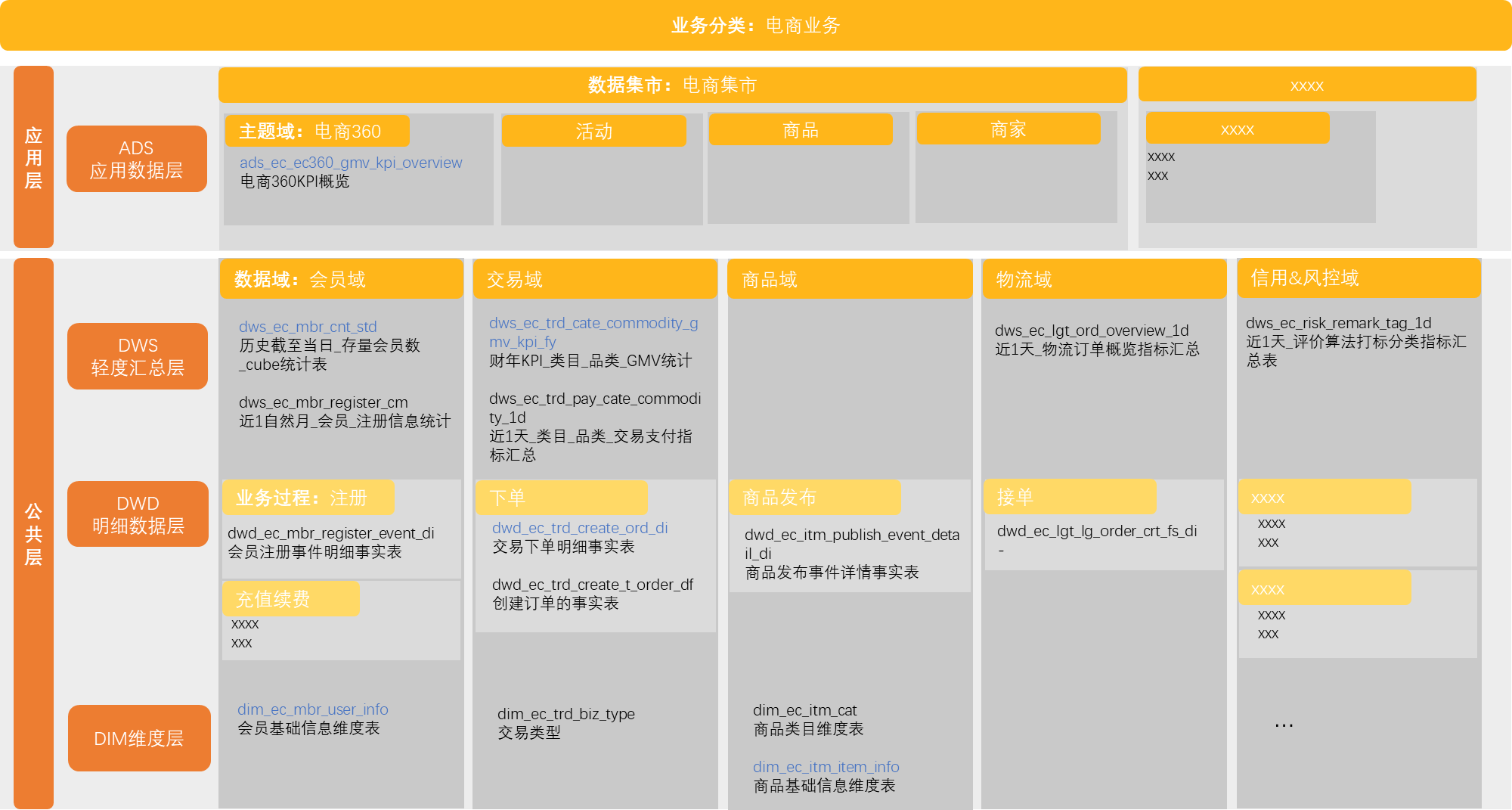Screen dimensions: 1512x810
Task: Select the 商品域 header
Action: 850,279
